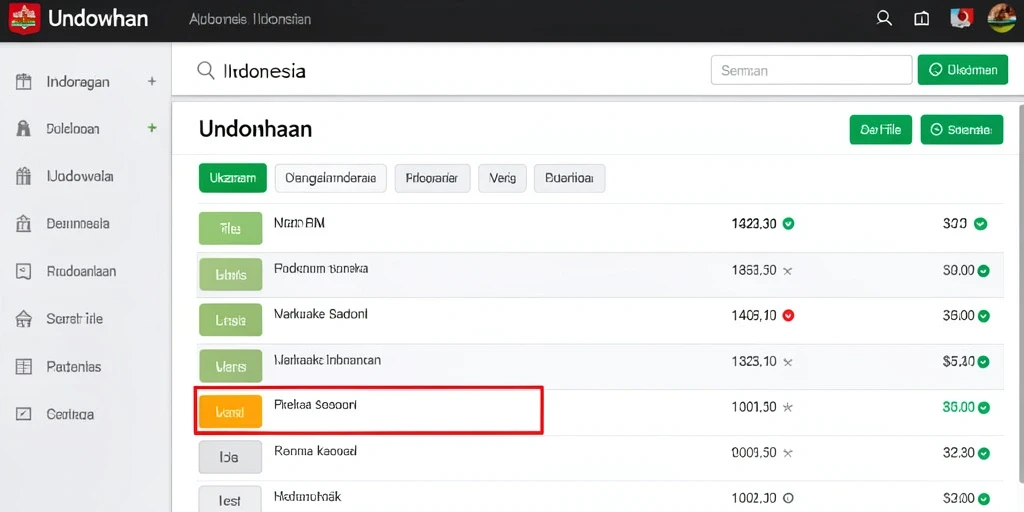Click the Paitenlas sidebar icon

tap(24, 366)
